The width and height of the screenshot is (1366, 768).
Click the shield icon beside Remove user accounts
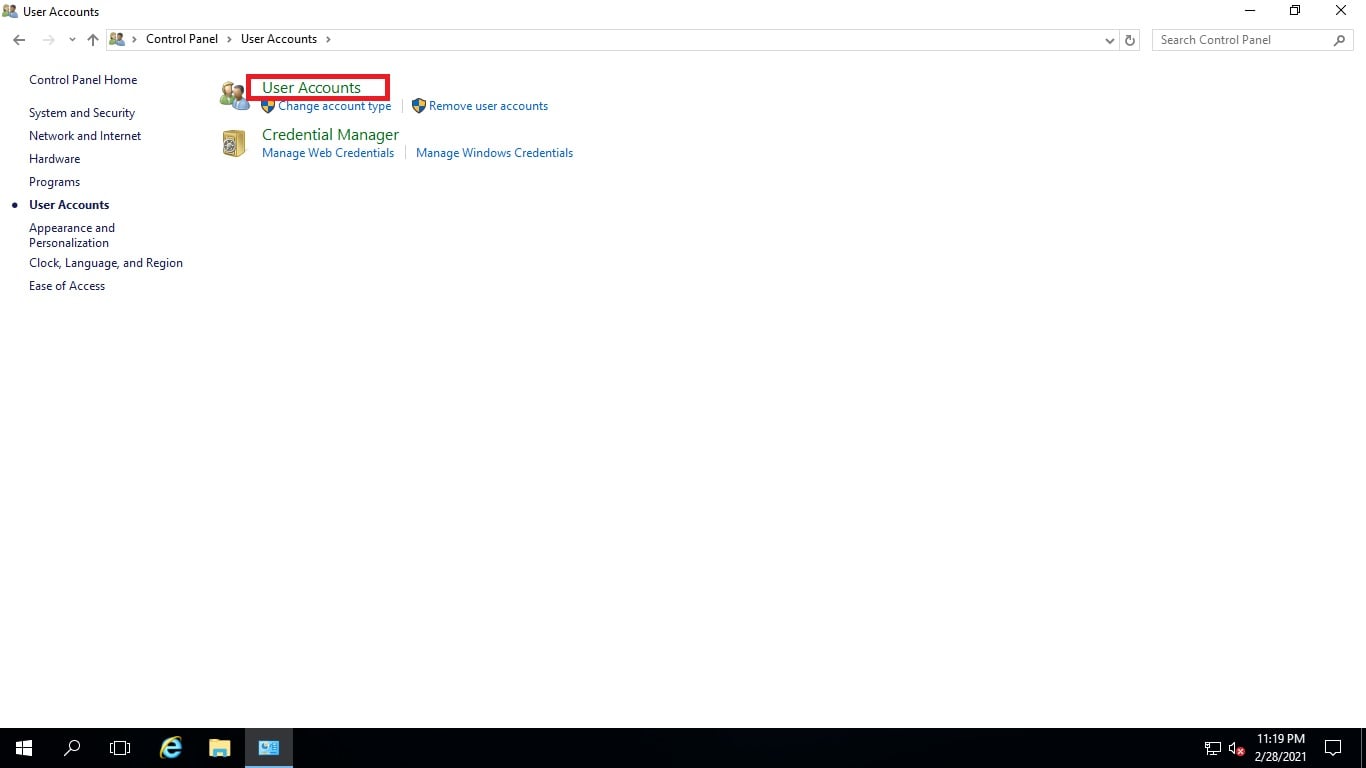pos(419,106)
